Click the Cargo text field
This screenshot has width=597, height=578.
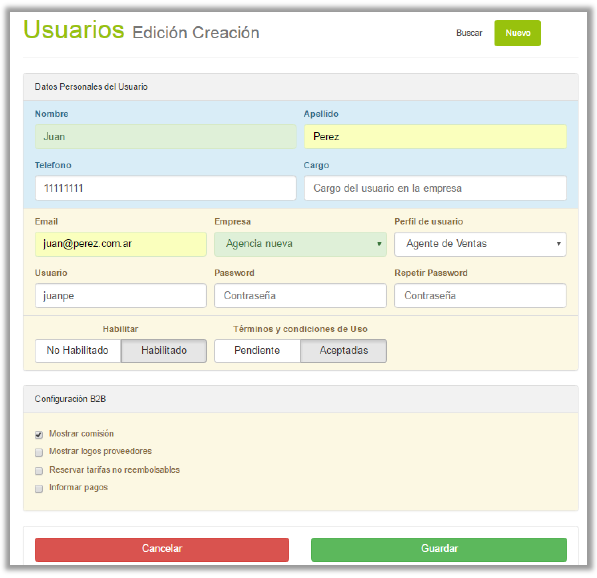click(x=435, y=188)
